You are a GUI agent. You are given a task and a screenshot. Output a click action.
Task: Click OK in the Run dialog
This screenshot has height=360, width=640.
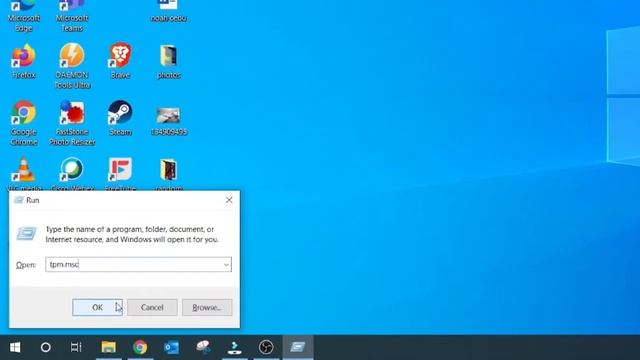tap(97, 307)
